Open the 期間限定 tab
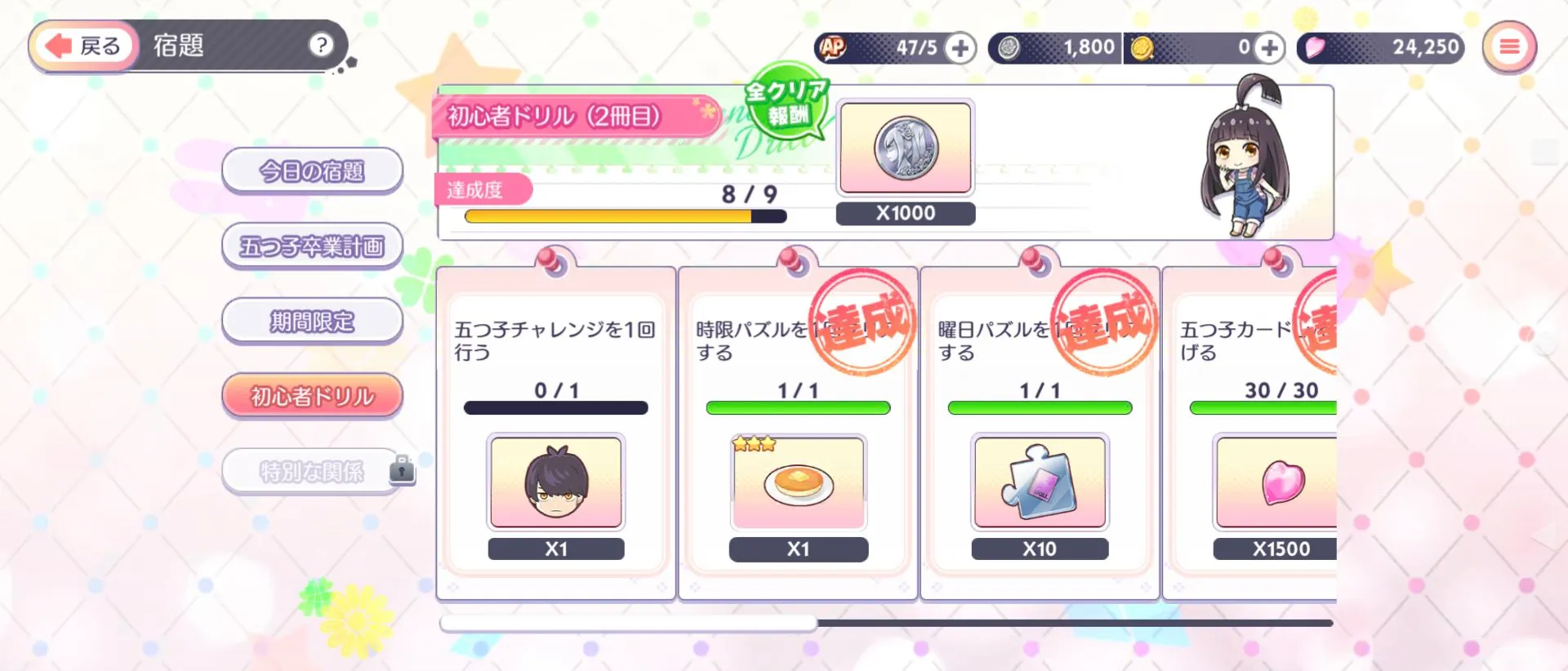 coord(312,321)
